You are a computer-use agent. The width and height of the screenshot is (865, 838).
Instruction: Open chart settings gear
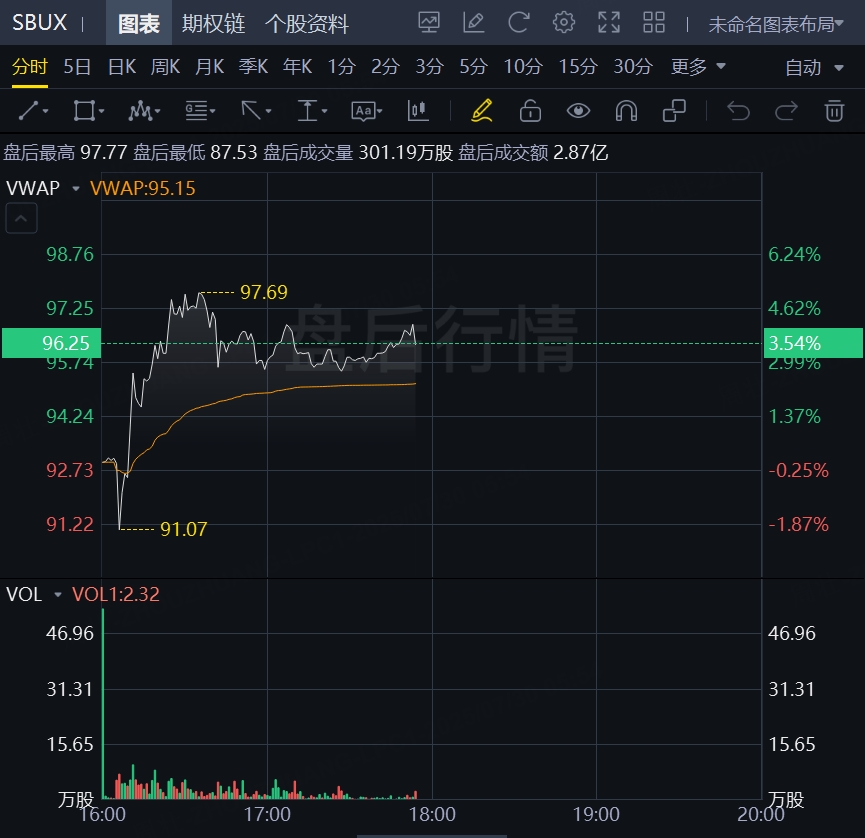pyautogui.click(x=564, y=23)
